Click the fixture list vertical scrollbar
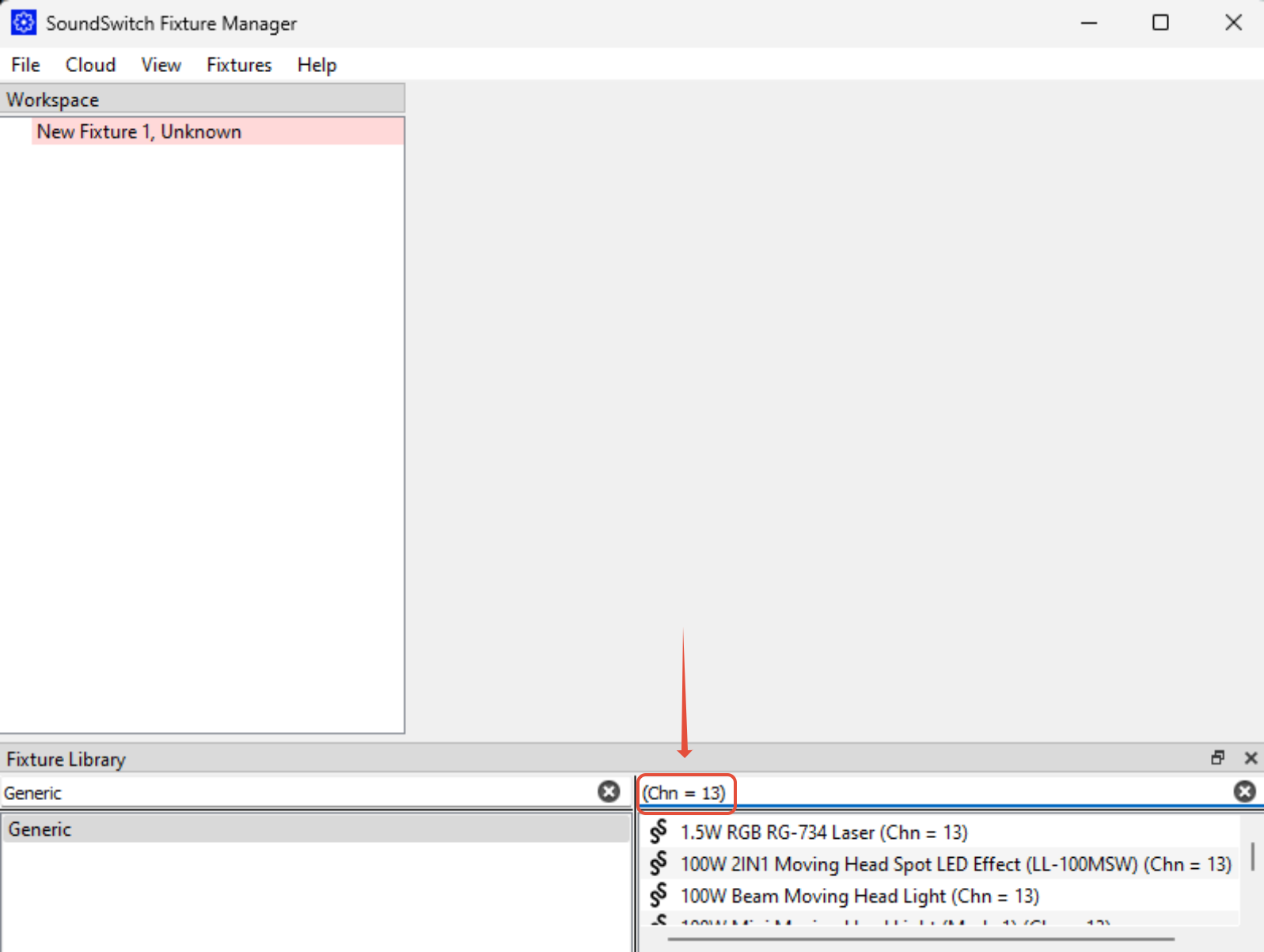Screen dimensions: 1264x952 click(1252, 857)
